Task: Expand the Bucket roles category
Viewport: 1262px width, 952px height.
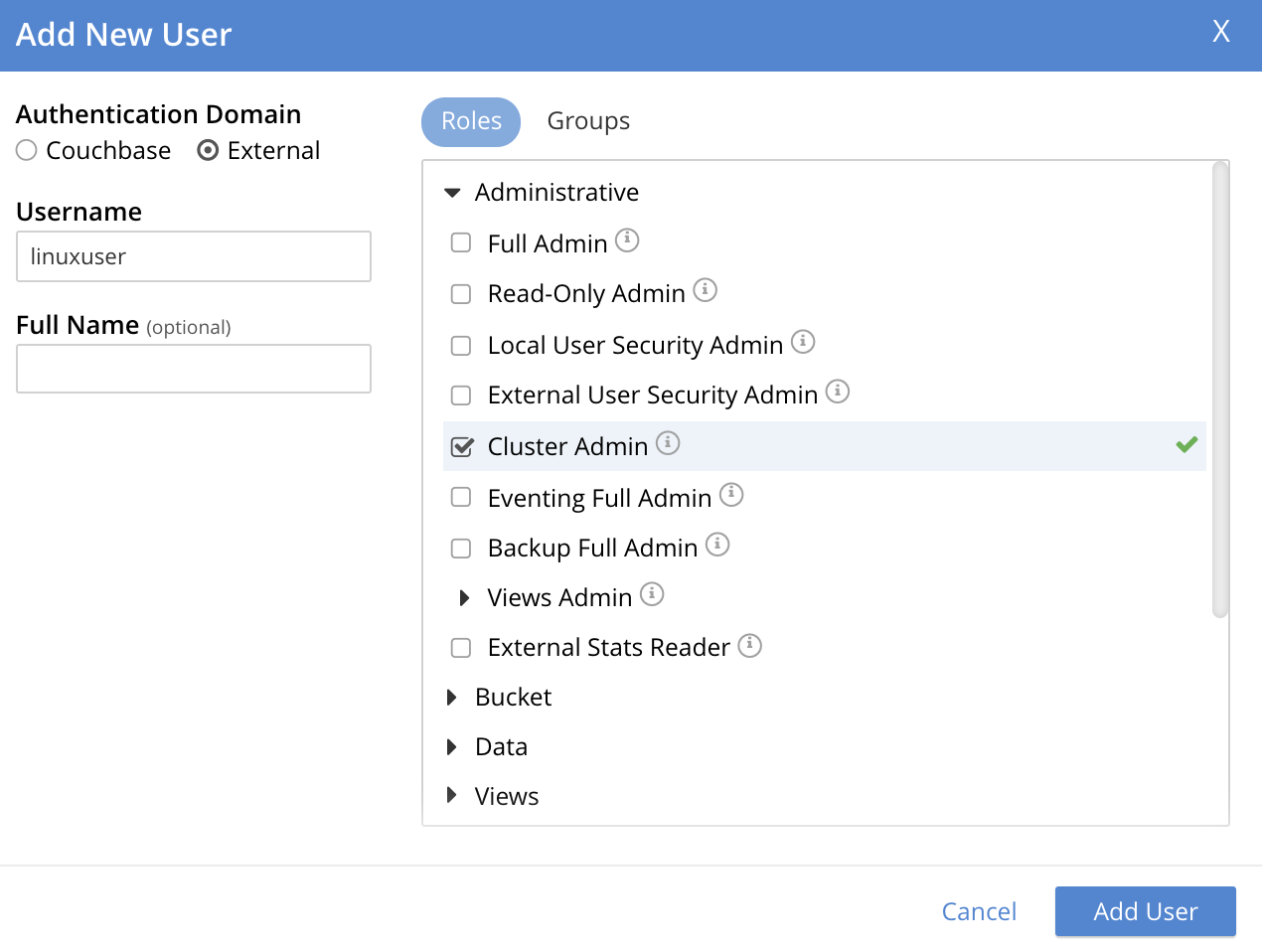Action: point(452,698)
